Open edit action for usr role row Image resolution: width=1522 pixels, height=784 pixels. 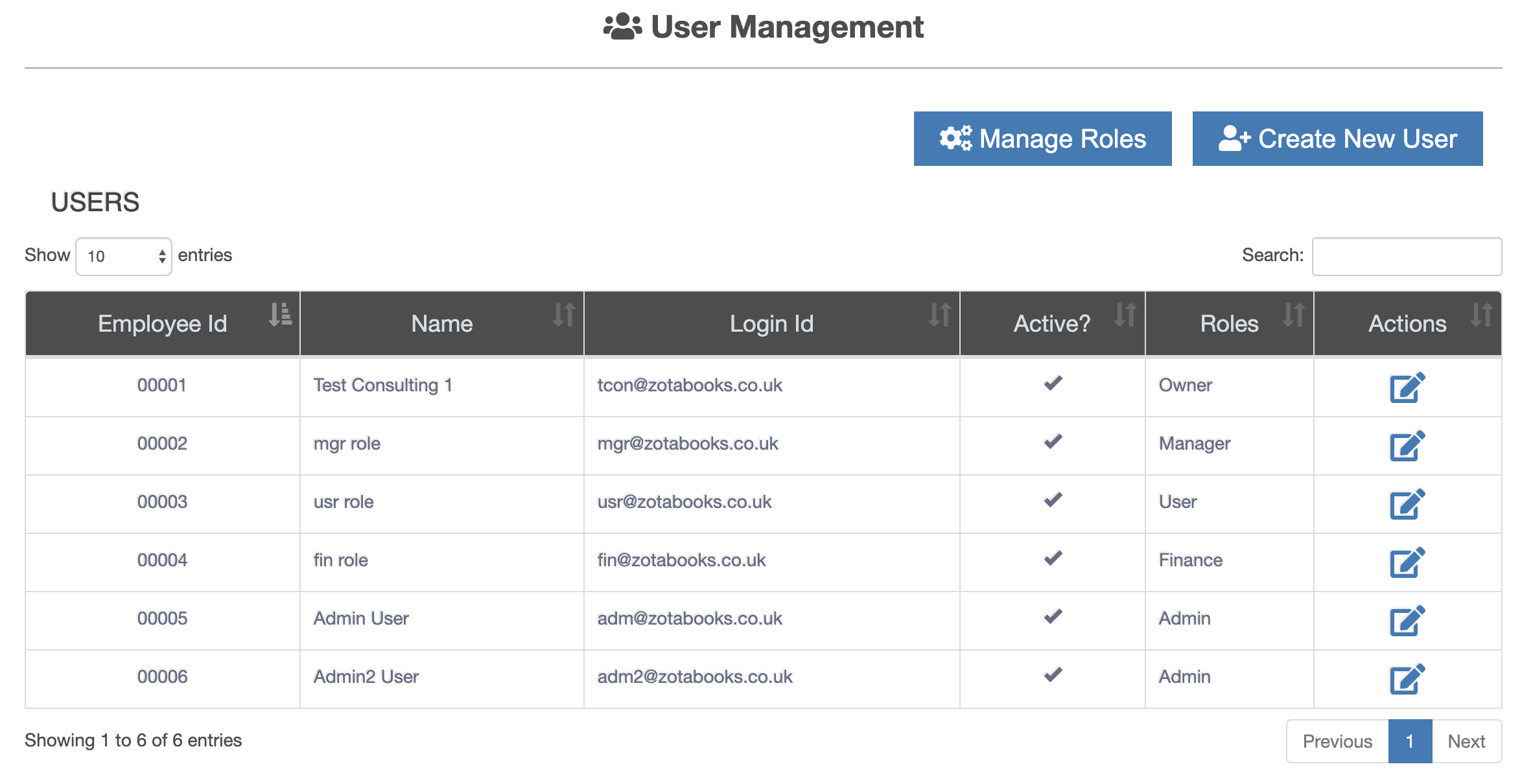pyautogui.click(x=1407, y=504)
